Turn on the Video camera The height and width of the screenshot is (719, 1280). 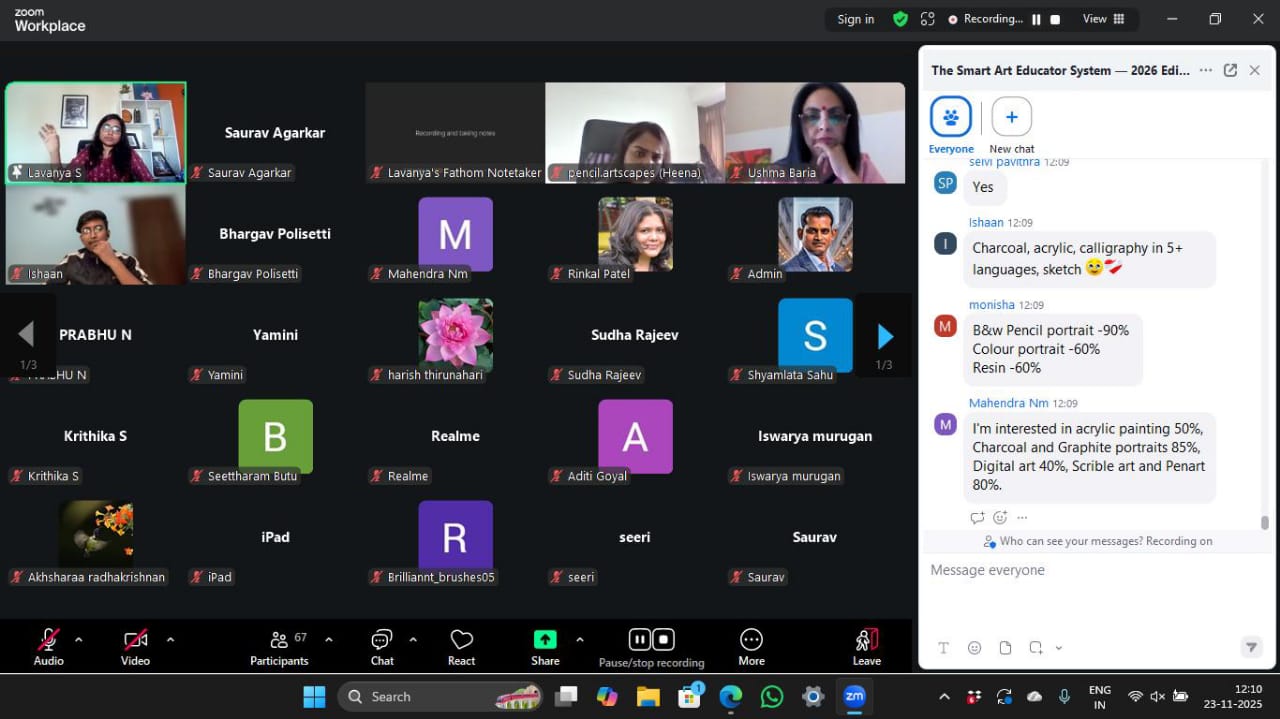135,640
